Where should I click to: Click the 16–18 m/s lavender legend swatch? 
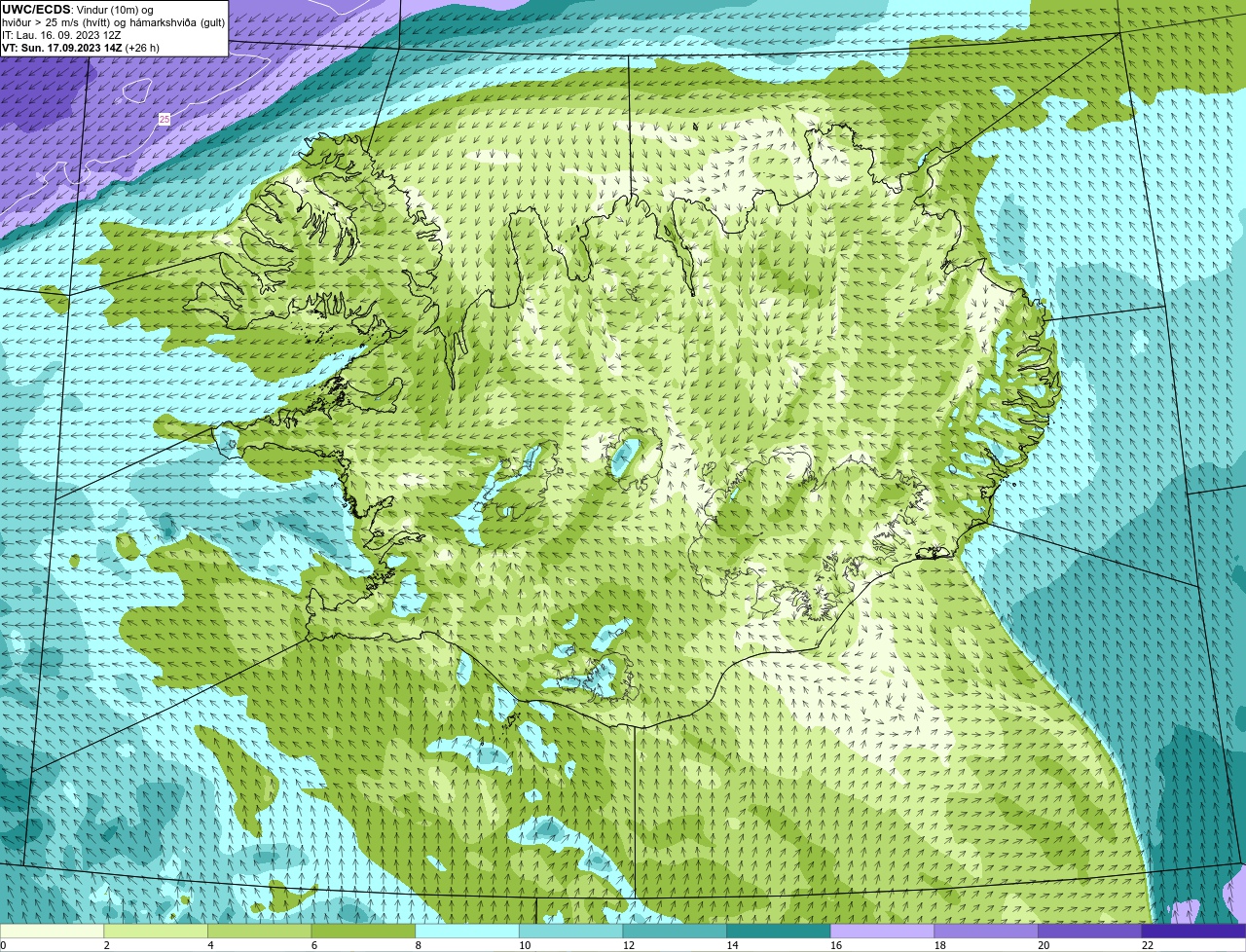coord(882,931)
